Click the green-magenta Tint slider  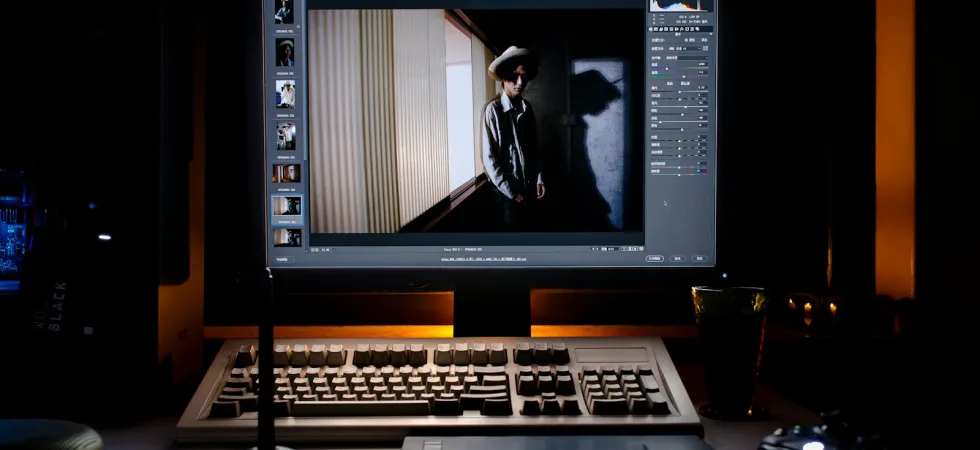click(x=679, y=76)
